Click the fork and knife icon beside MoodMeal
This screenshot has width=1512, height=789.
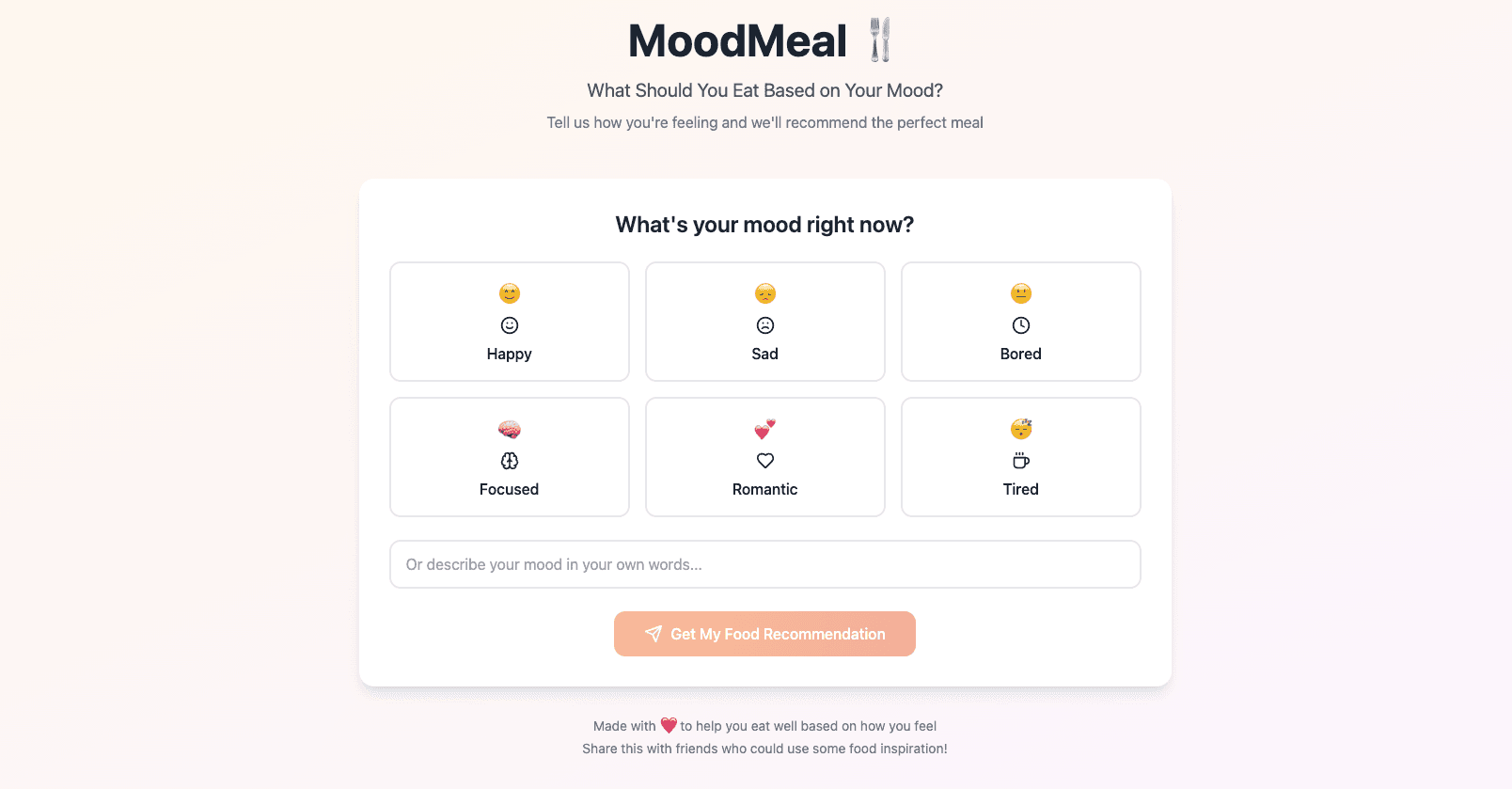878,39
